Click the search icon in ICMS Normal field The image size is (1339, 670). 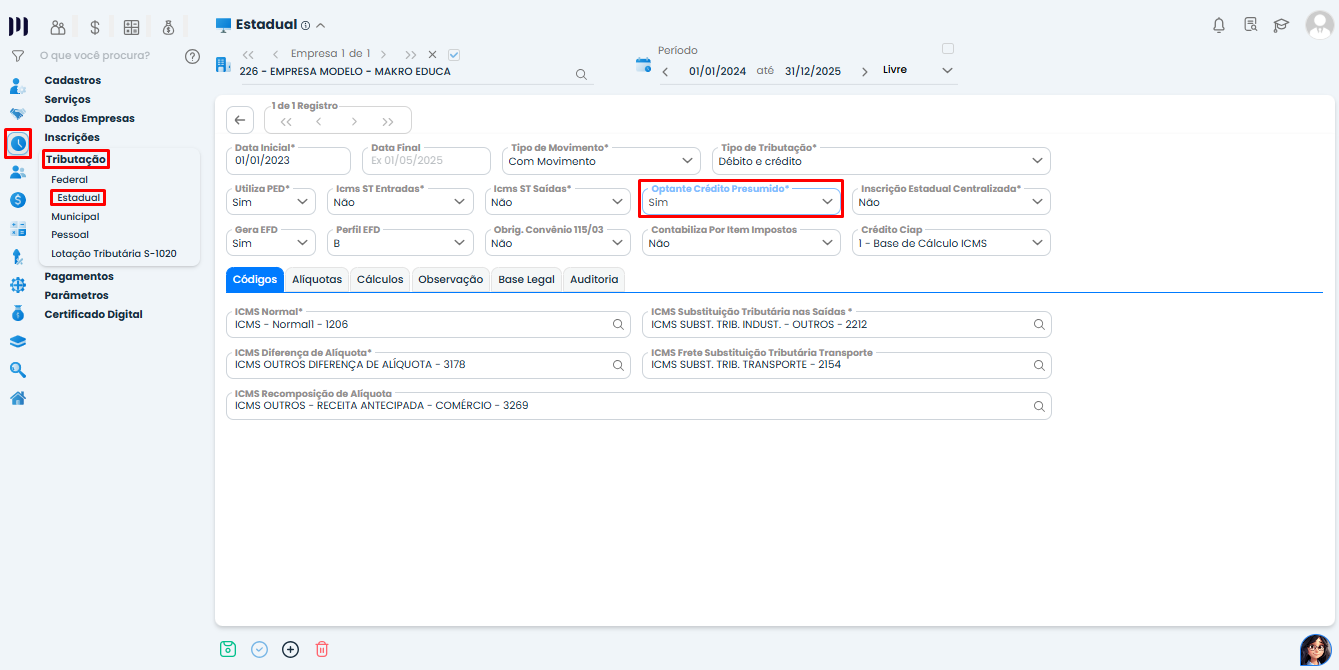click(619, 324)
